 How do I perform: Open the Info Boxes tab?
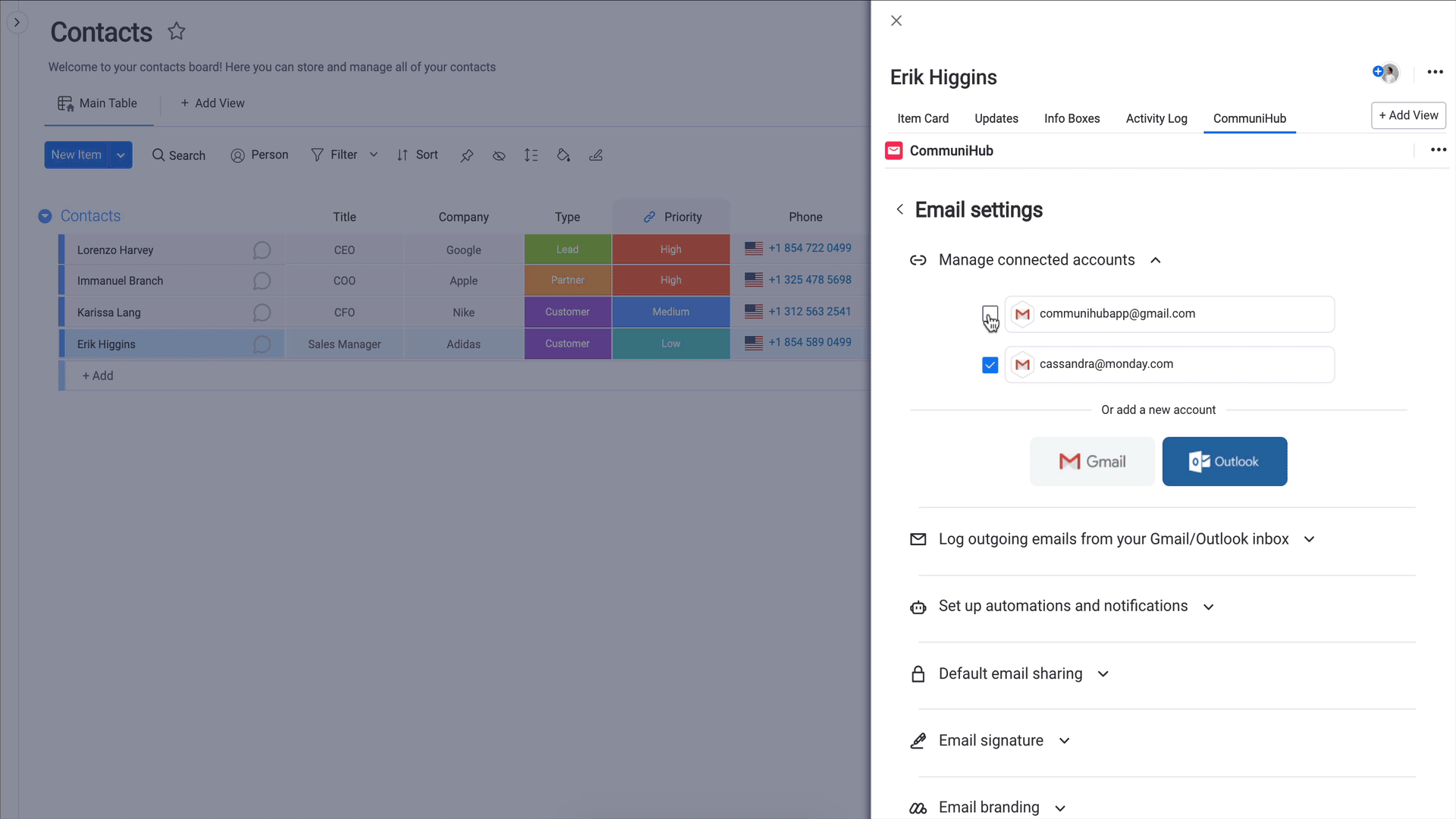pyautogui.click(x=1072, y=118)
